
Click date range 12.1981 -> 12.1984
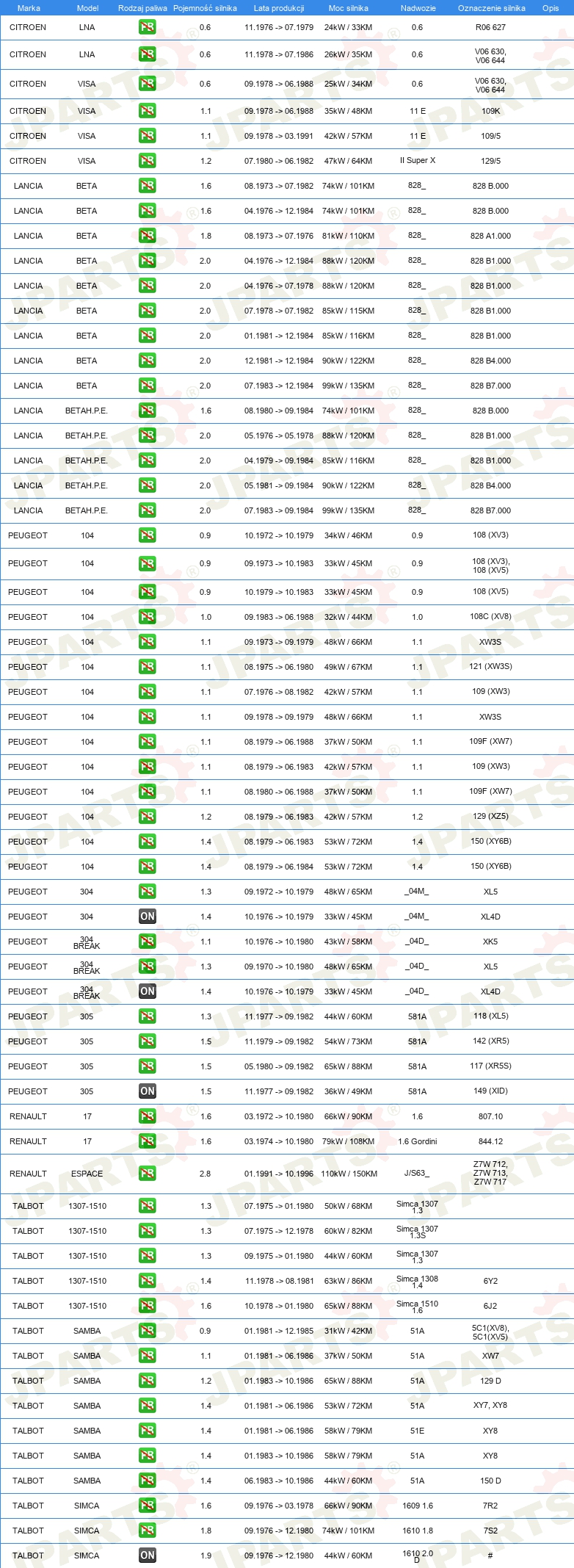pos(279,361)
